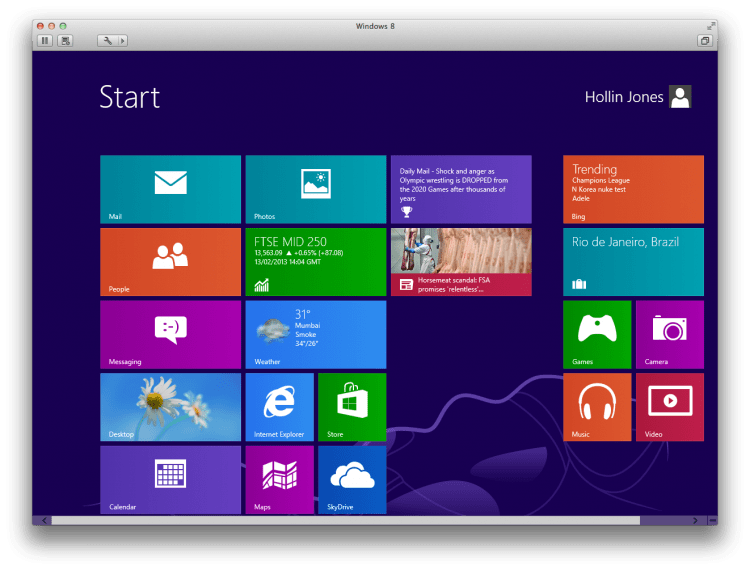Open the wrench settings tool
This screenshot has width=750, height=570.
pos(108,41)
